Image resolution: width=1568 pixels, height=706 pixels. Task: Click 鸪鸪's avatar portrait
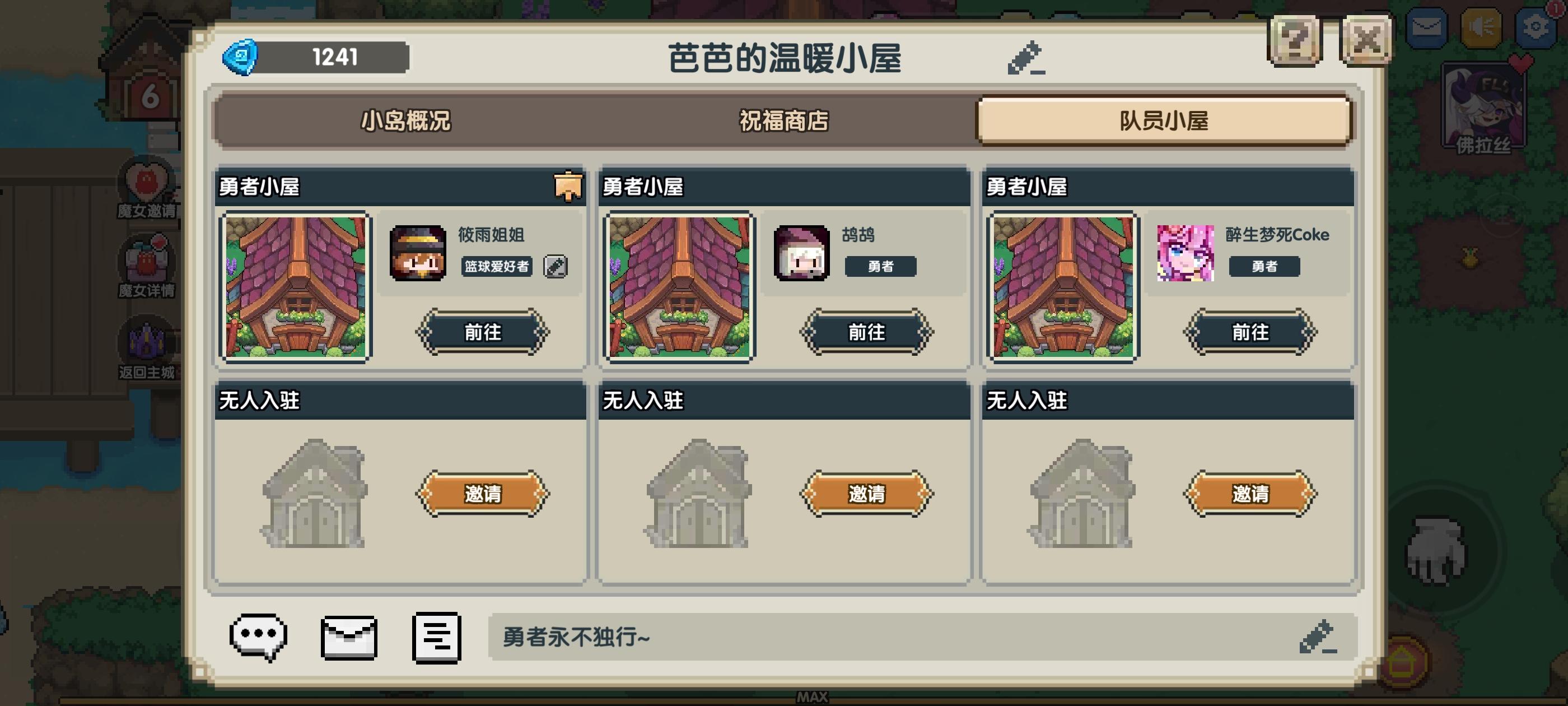[x=801, y=253]
